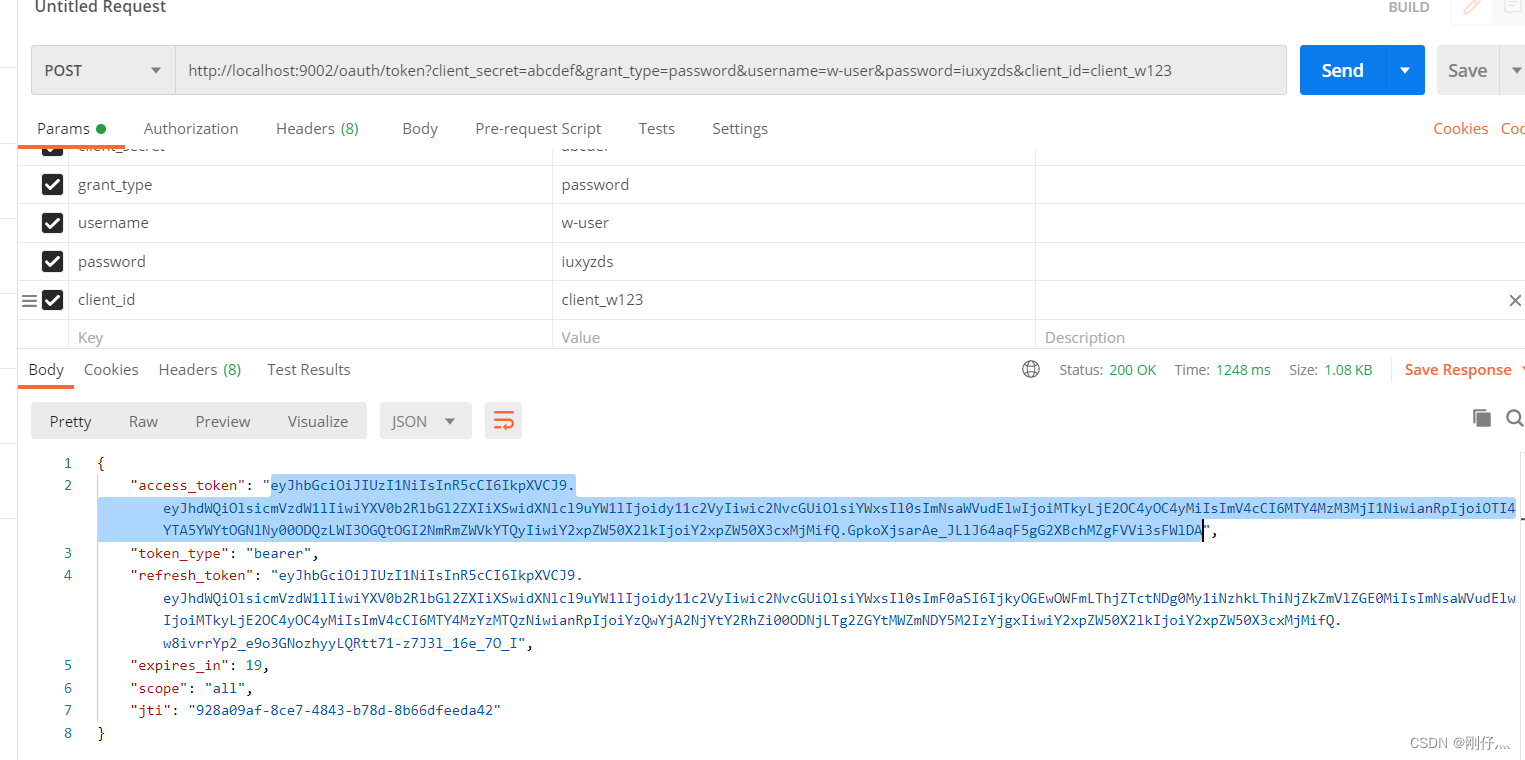Image resolution: width=1525 pixels, height=760 pixels.
Task: Click the client_w123 value cell
Action: (793, 300)
